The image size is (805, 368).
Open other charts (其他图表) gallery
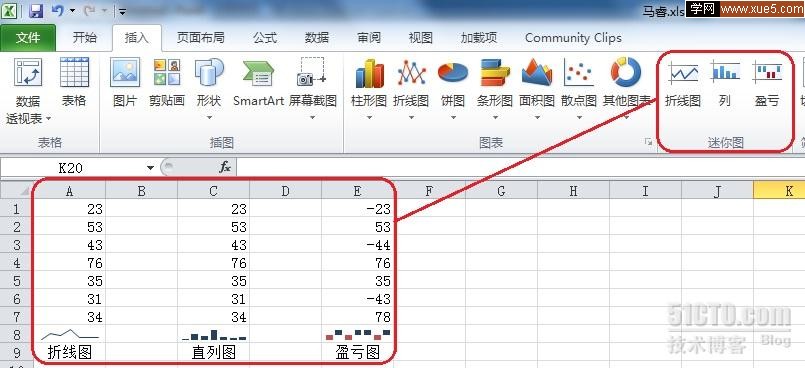coord(626,82)
